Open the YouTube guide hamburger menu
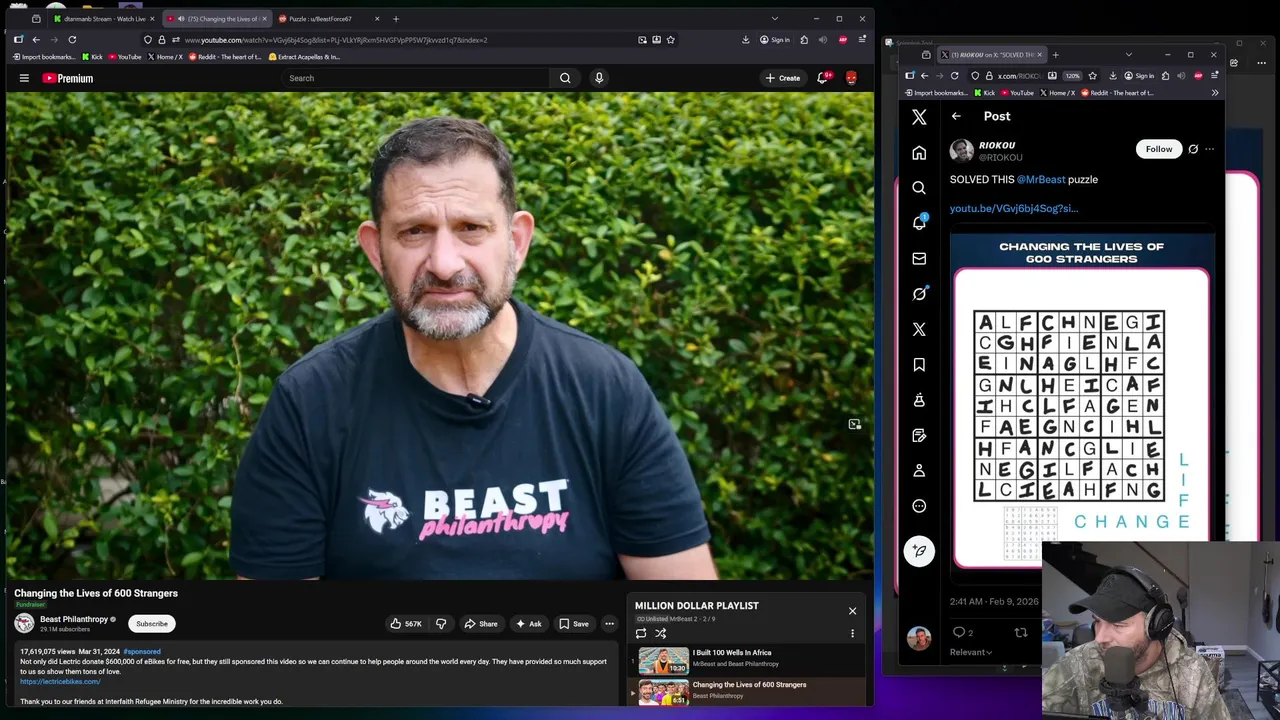1280x720 pixels. point(24,78)
